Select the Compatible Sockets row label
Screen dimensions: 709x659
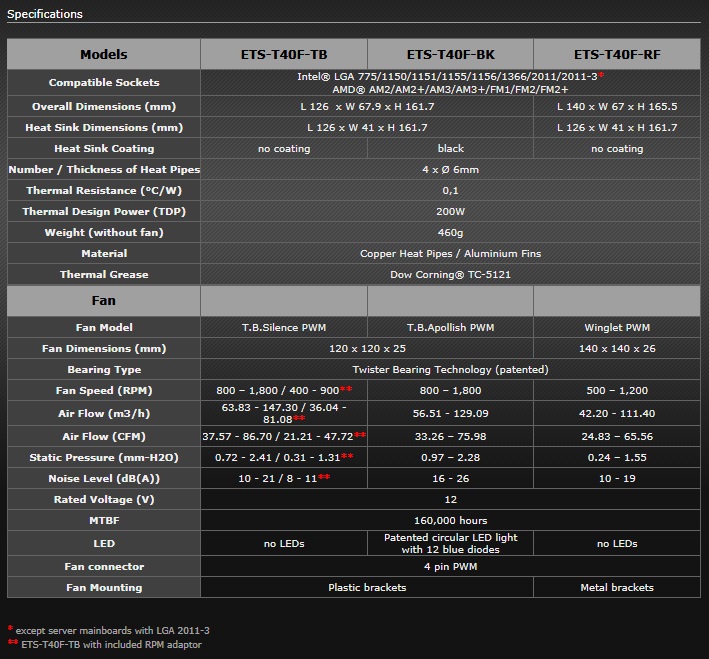[x=104, y=82]
